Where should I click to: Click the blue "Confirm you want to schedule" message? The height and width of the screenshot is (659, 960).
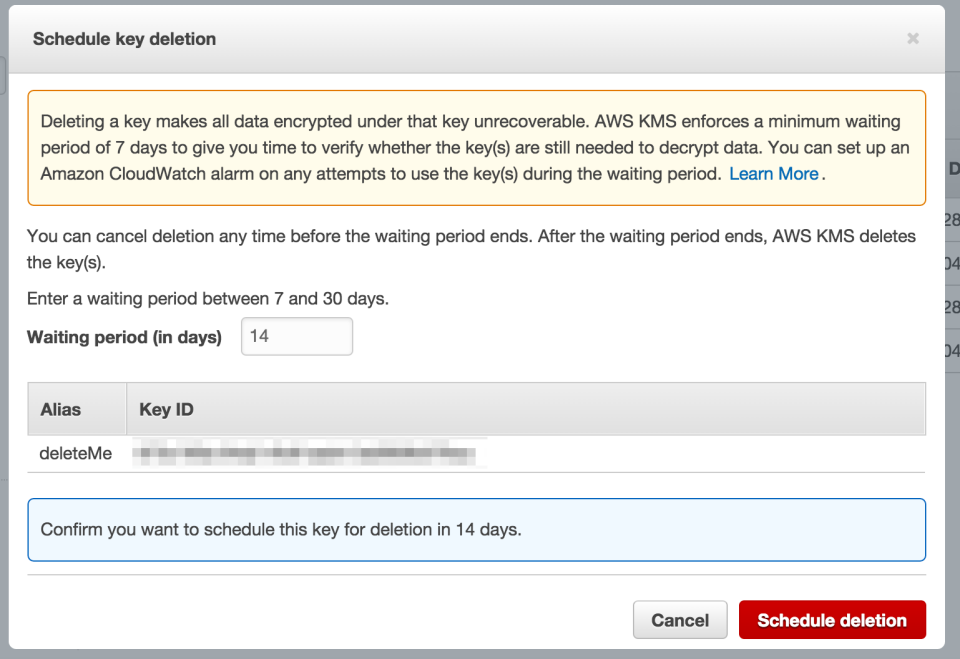coord(281,529)
